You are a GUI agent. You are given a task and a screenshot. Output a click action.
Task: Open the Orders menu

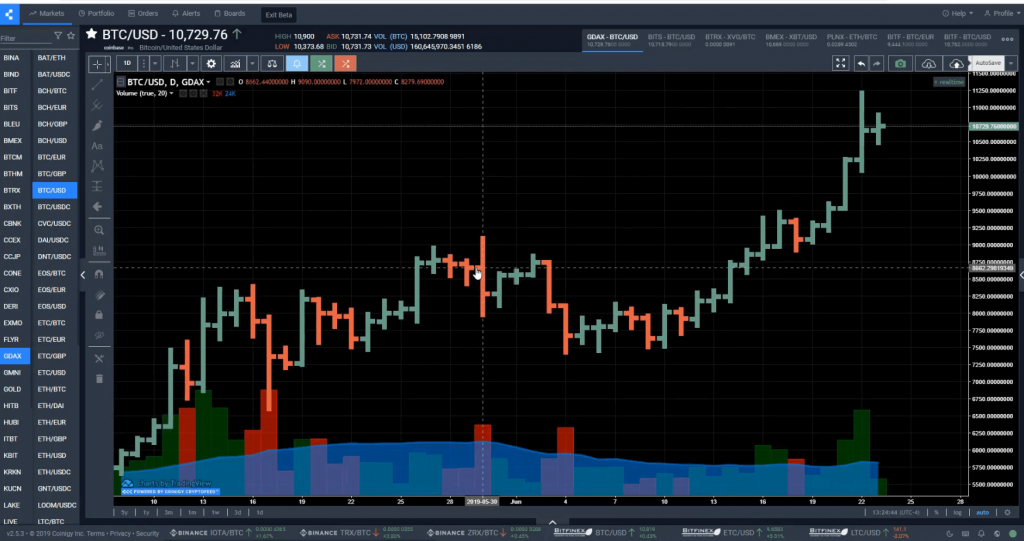coord(143,13)
